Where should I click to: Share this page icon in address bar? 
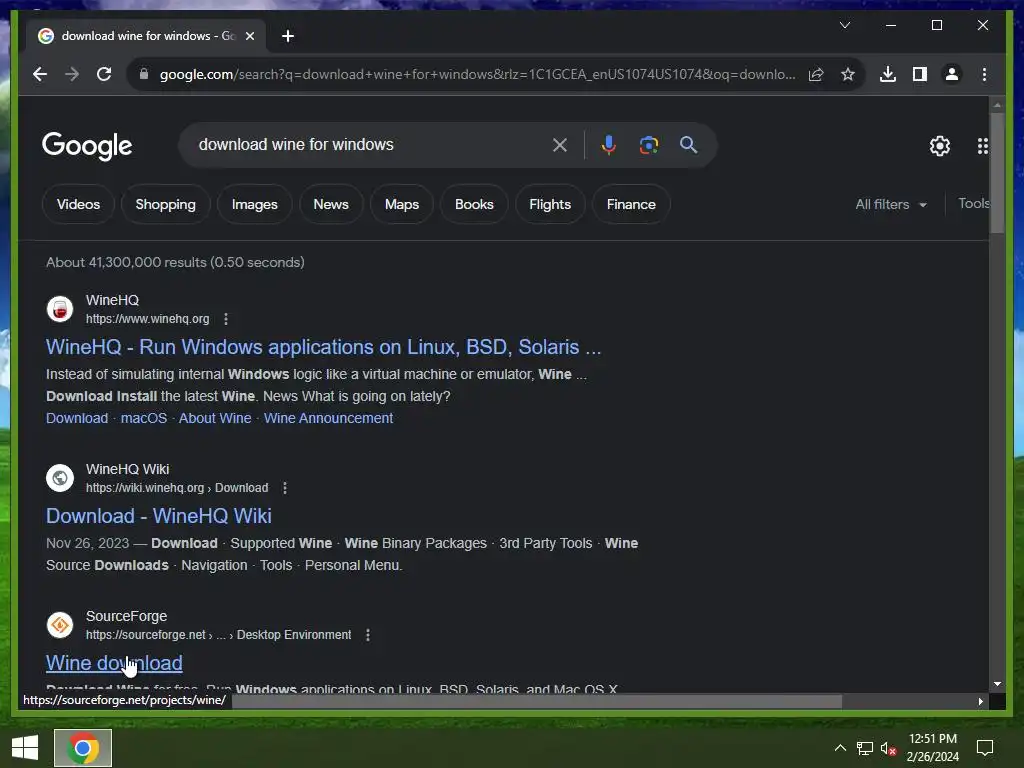point(816,74)
